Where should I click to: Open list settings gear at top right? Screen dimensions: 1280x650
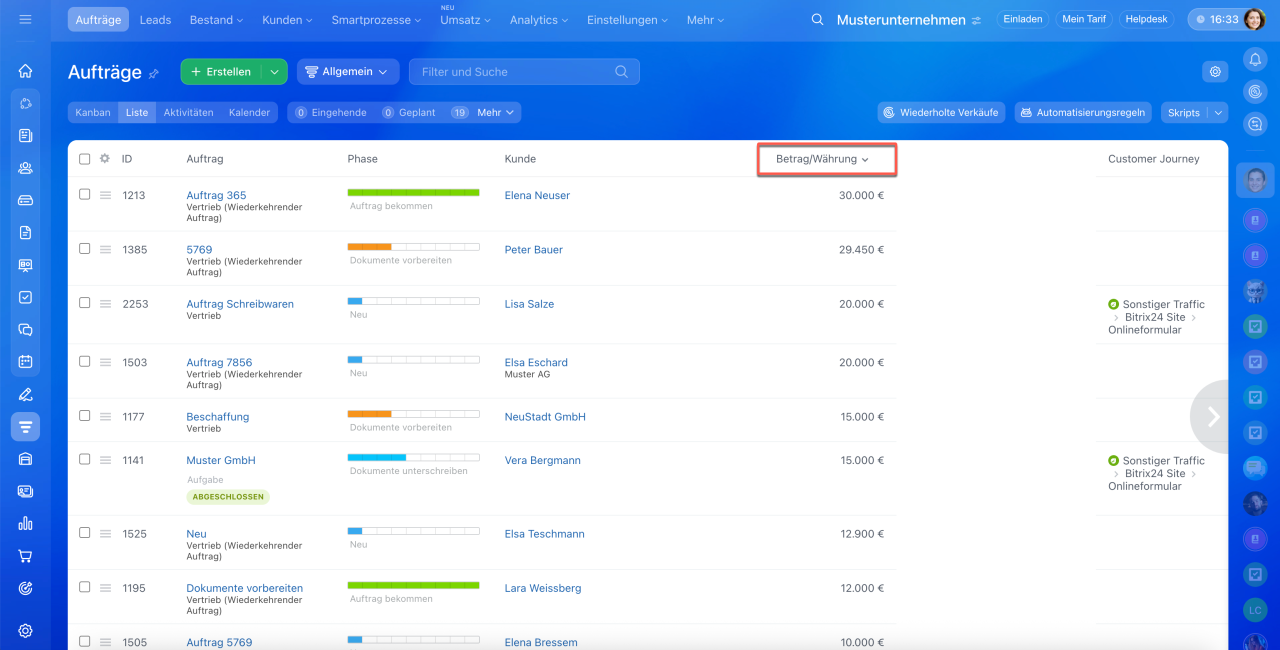click(x=1215, y=72)
